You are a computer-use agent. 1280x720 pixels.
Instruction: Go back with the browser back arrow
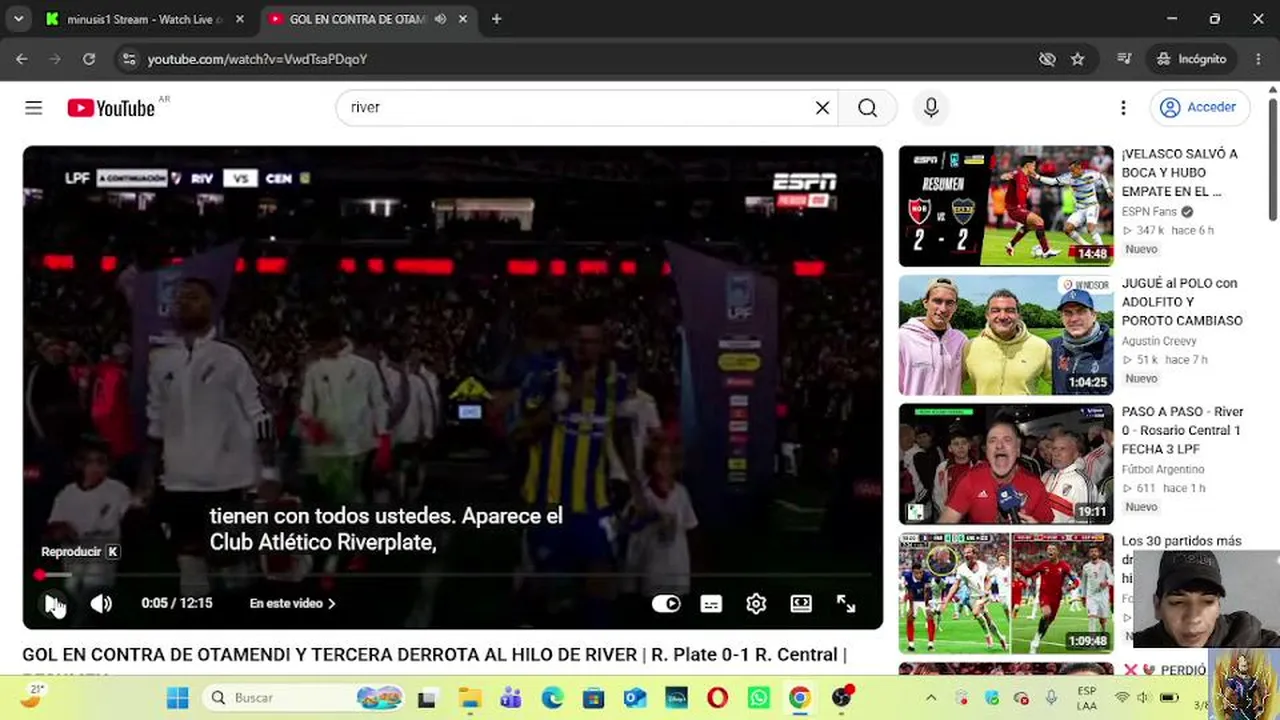(x=22, y=59)
